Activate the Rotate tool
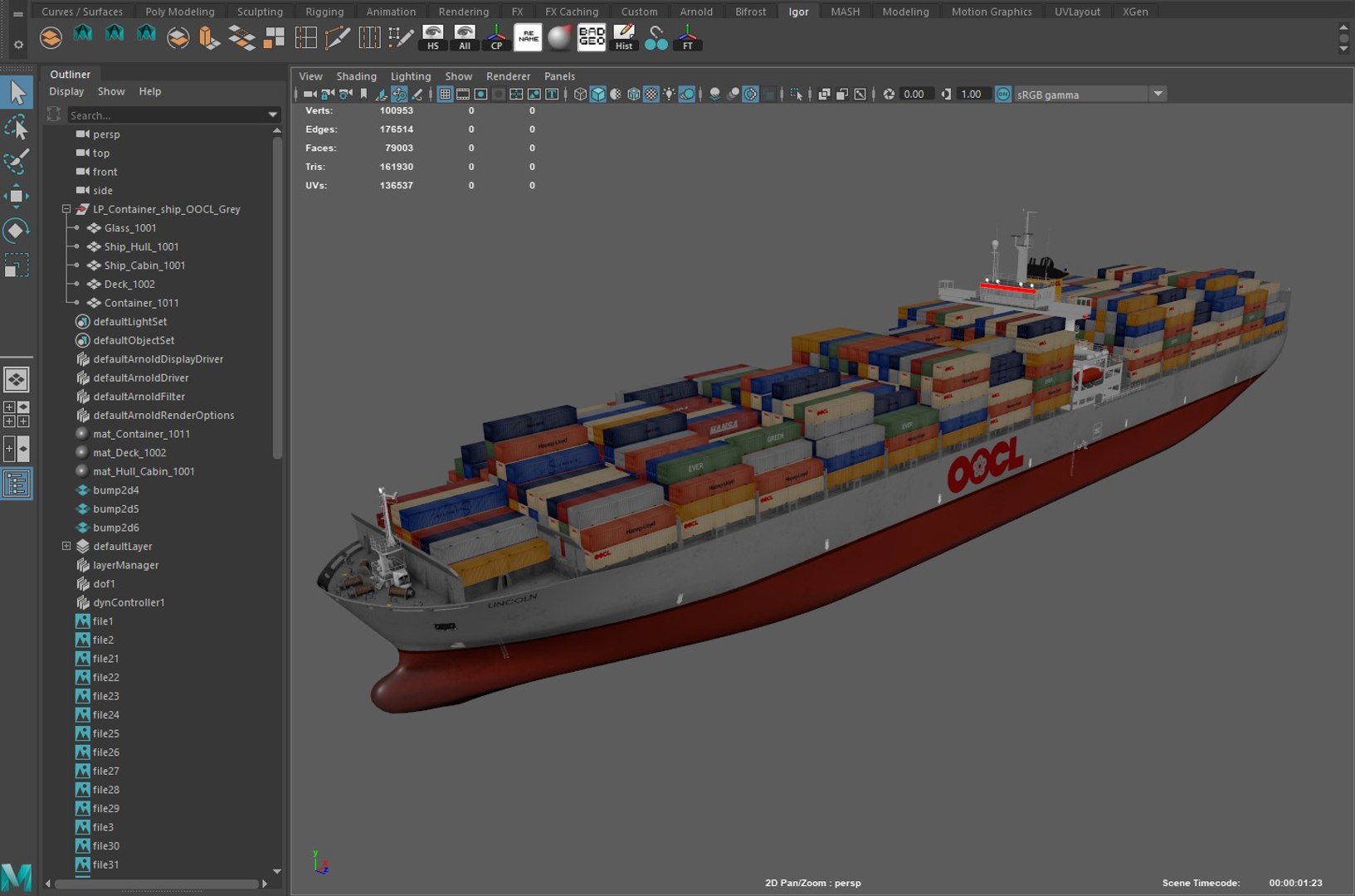Viewport: 1355px width, 896px height. (17, 231)
